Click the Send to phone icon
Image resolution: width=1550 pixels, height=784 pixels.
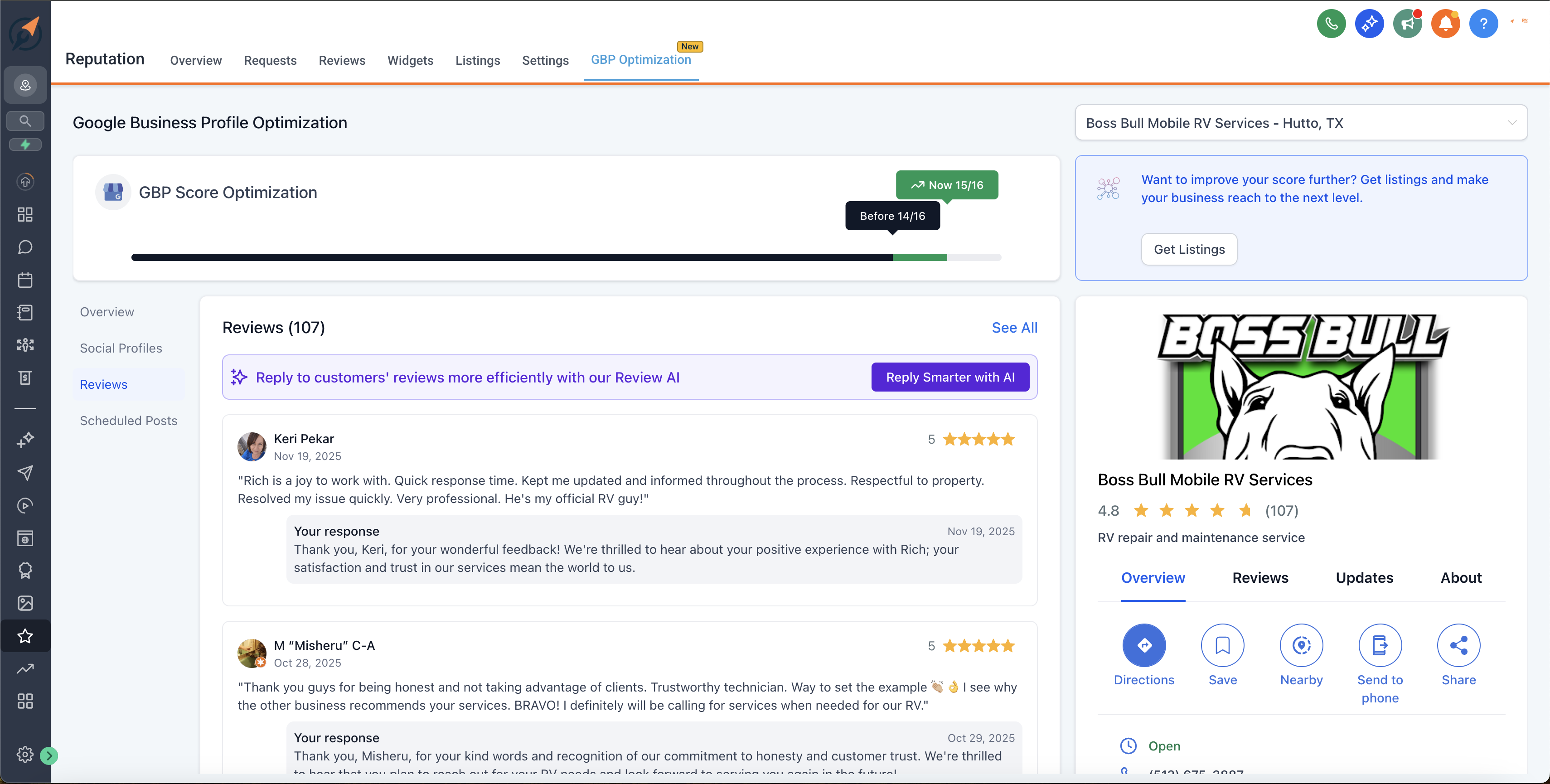(1380, 645)
